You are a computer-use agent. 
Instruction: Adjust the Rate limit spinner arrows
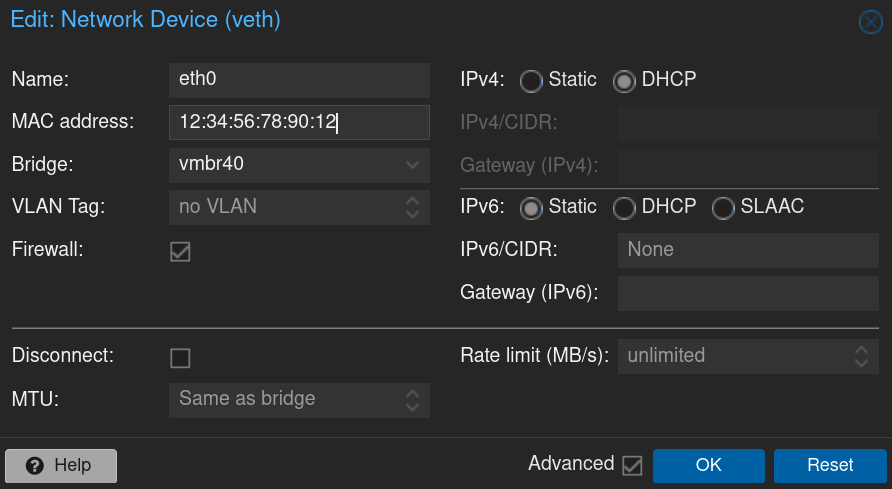coord(860,356)
